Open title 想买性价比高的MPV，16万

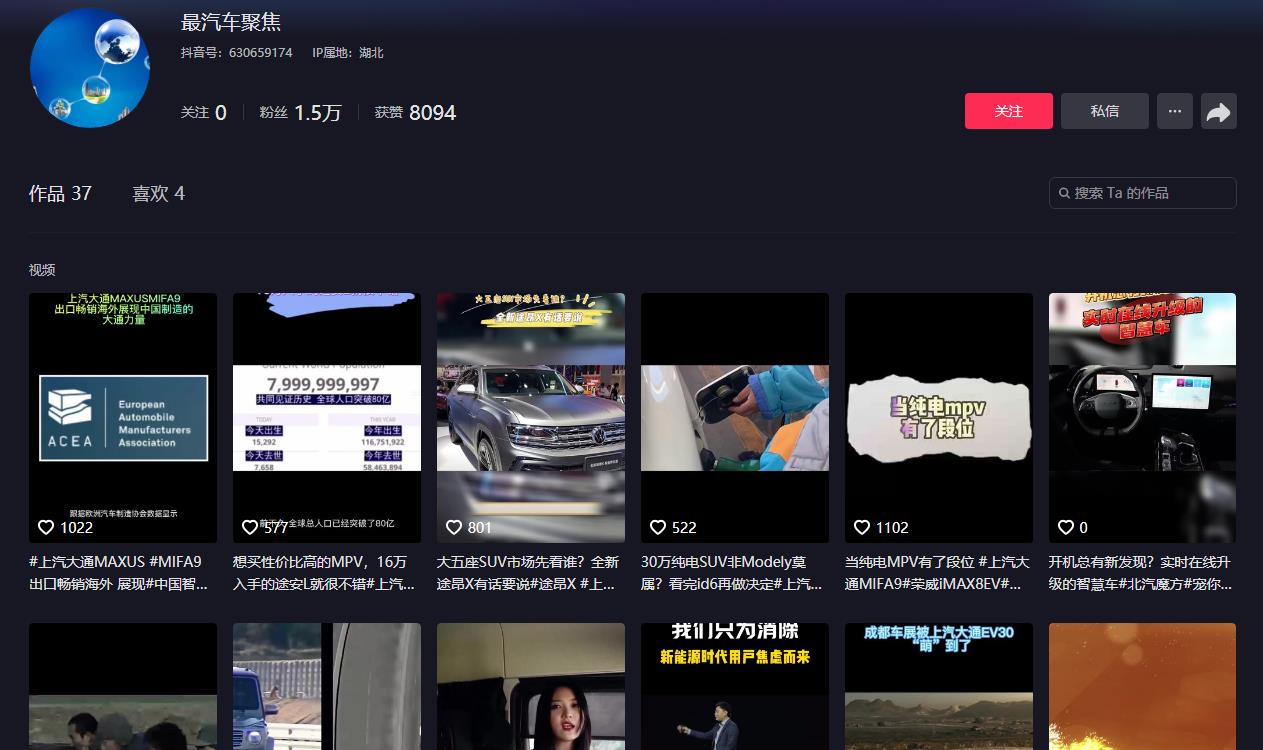pos(325,573)
